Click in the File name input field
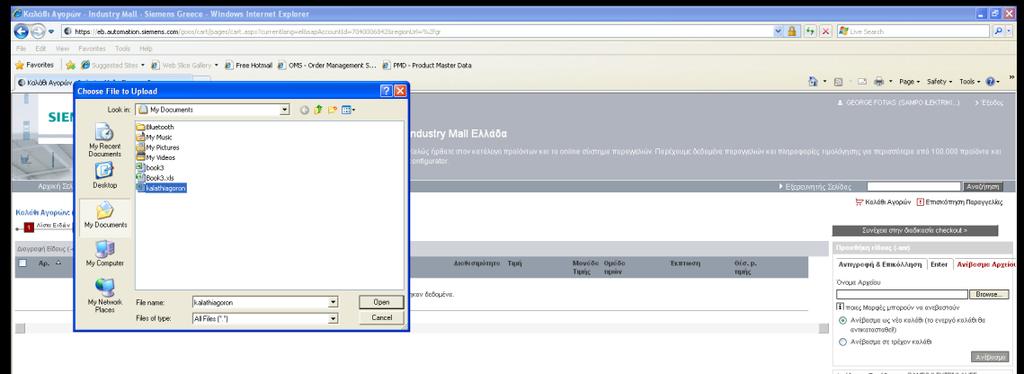Viewport: 1024px width, 374px height. click(x=260, y=302)
